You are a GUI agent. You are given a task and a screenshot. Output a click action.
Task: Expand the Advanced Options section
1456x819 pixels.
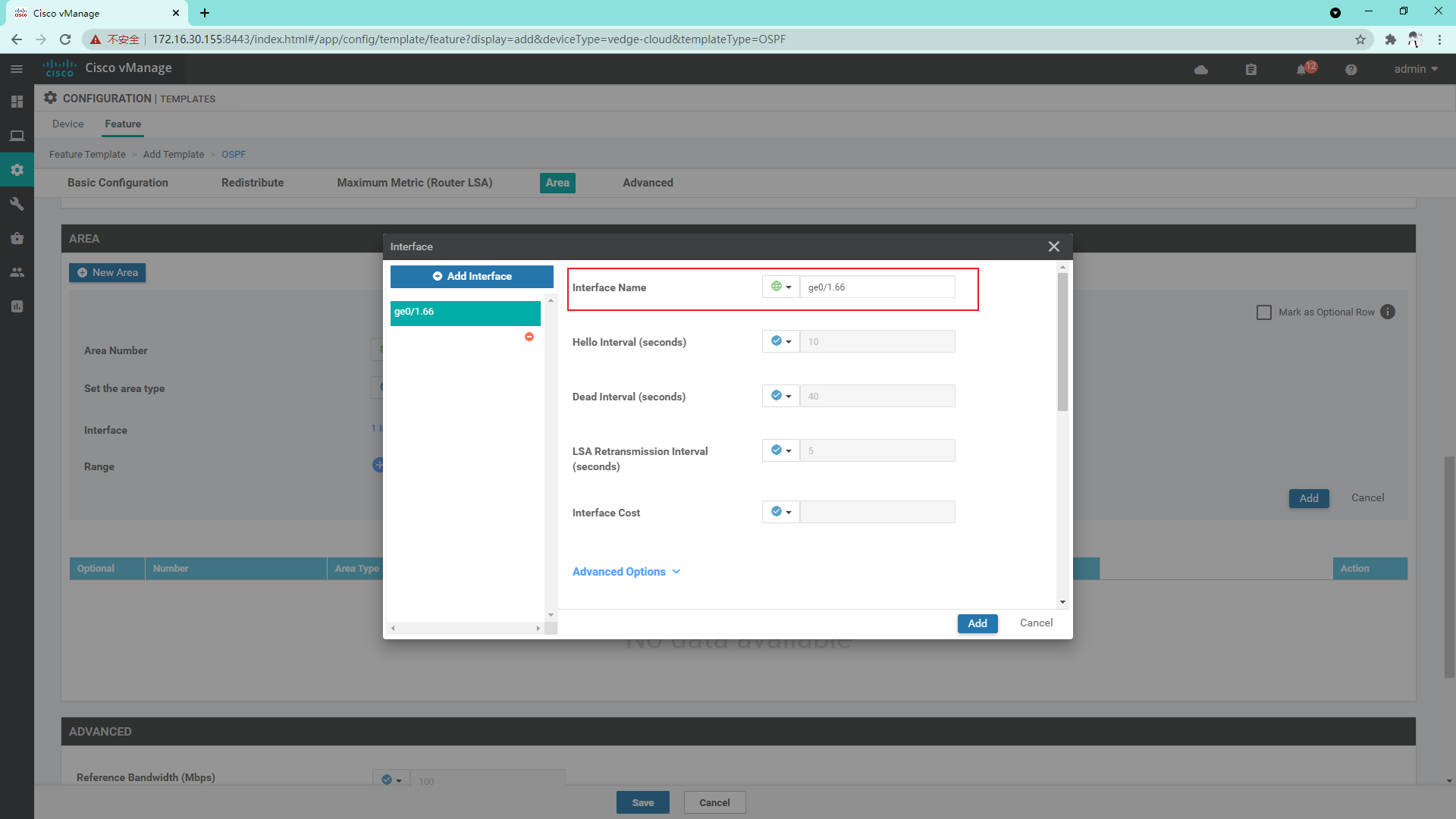click(626, 571)
